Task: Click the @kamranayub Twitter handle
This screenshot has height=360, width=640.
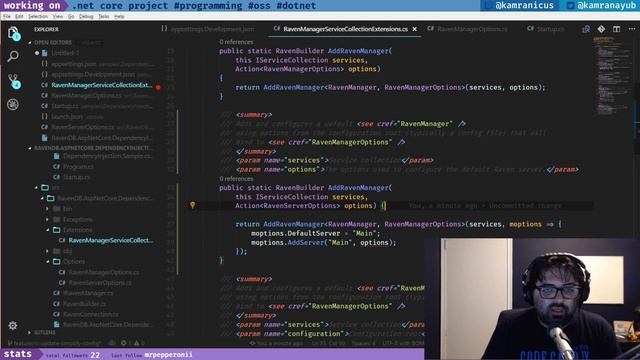Action: tap(607, 5)
